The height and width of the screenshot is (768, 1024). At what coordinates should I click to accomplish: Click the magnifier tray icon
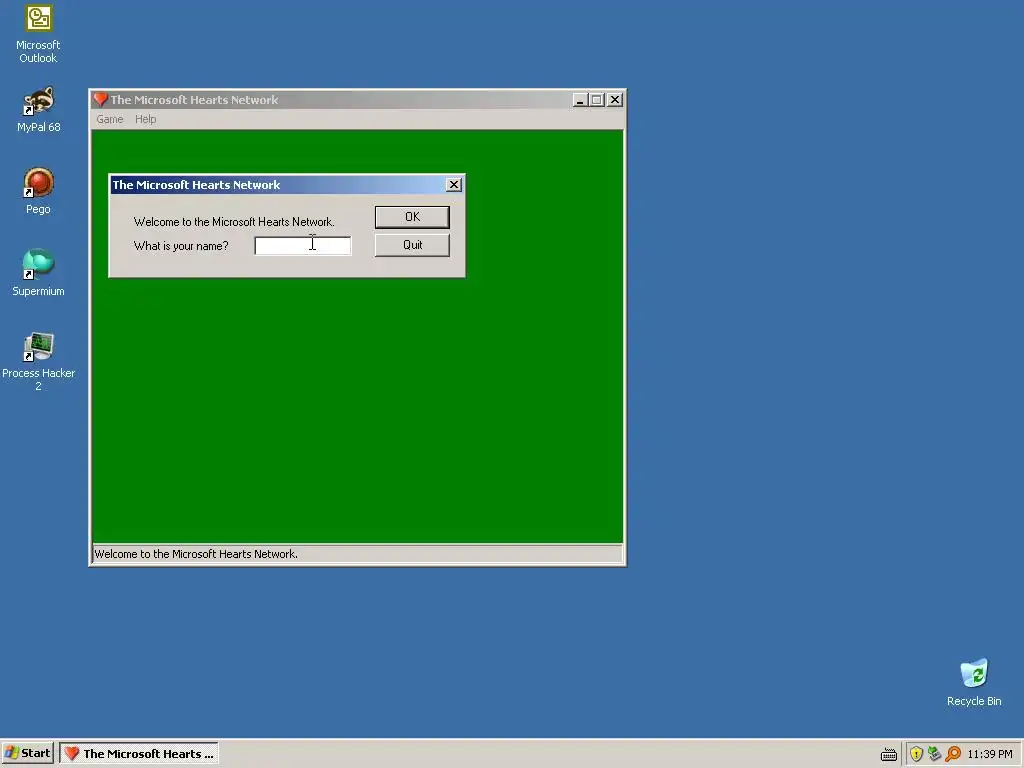tap(953, 754)
